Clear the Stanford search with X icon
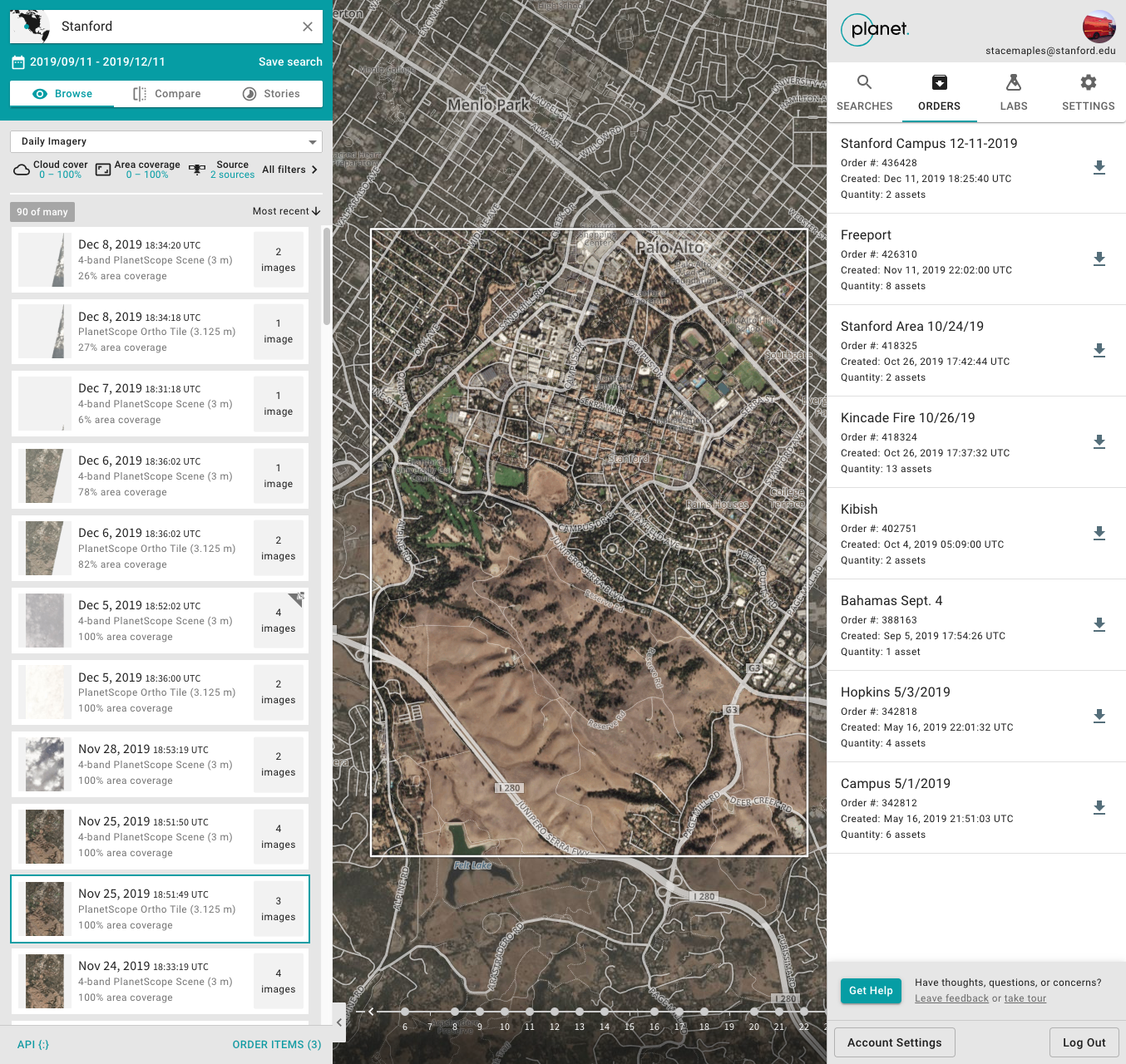 point(308,27)
